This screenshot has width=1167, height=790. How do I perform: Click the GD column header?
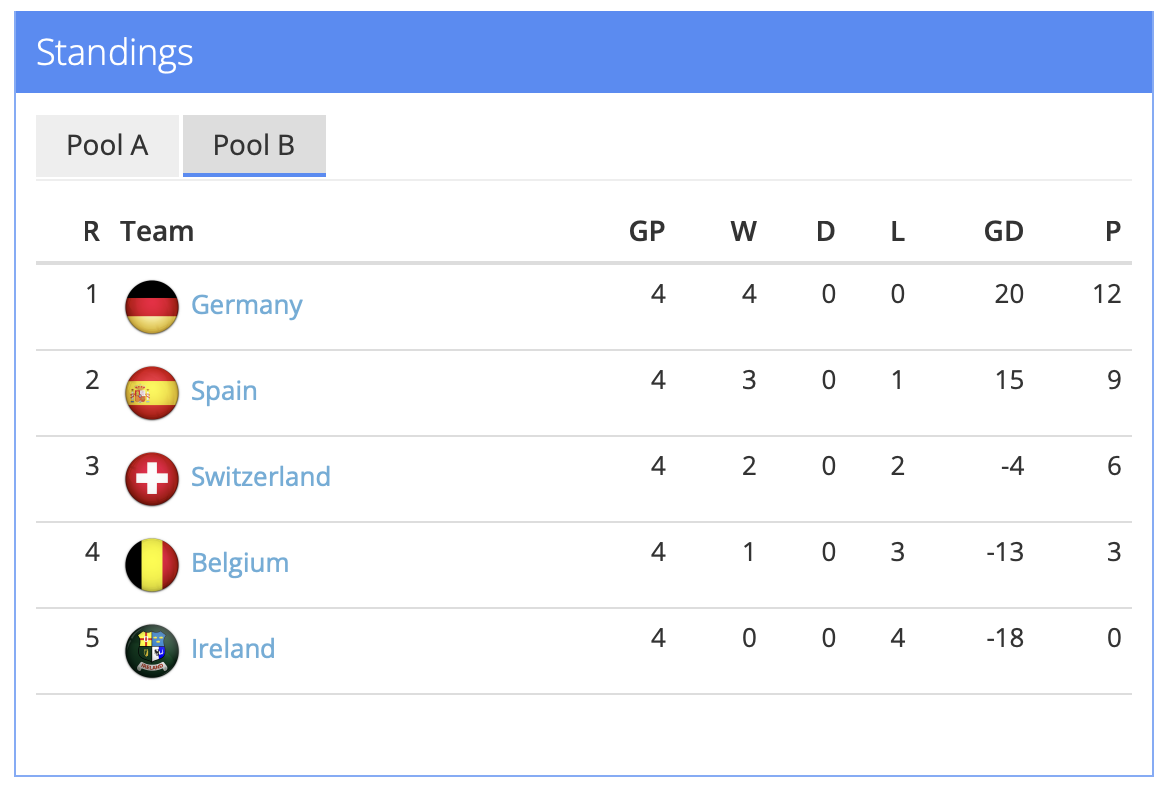coord(1003,232)
